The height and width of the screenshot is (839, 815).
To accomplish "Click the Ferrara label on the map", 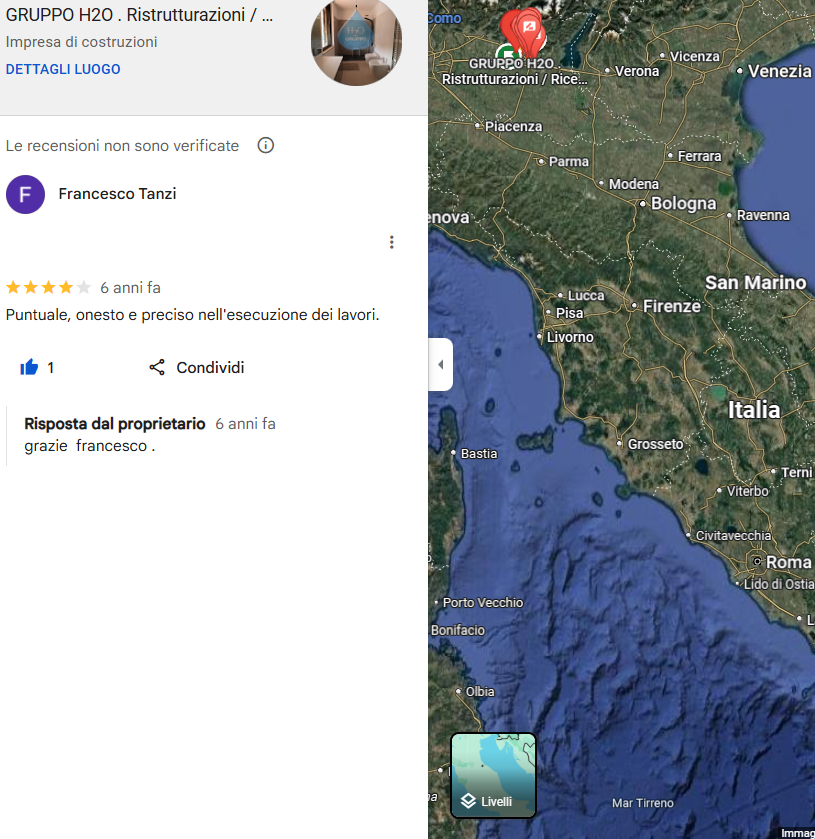I will (699, 156).
